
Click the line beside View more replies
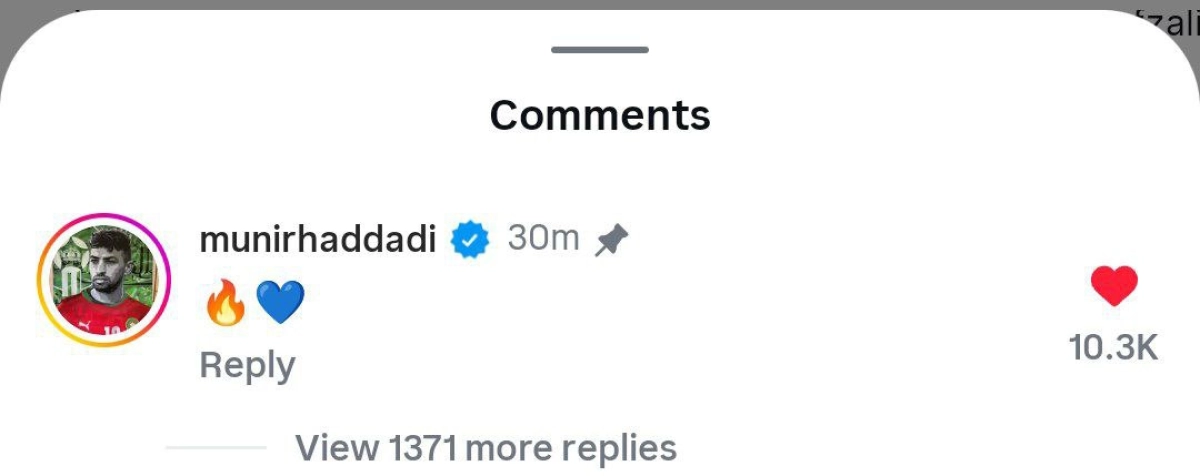tap(216, 447)
